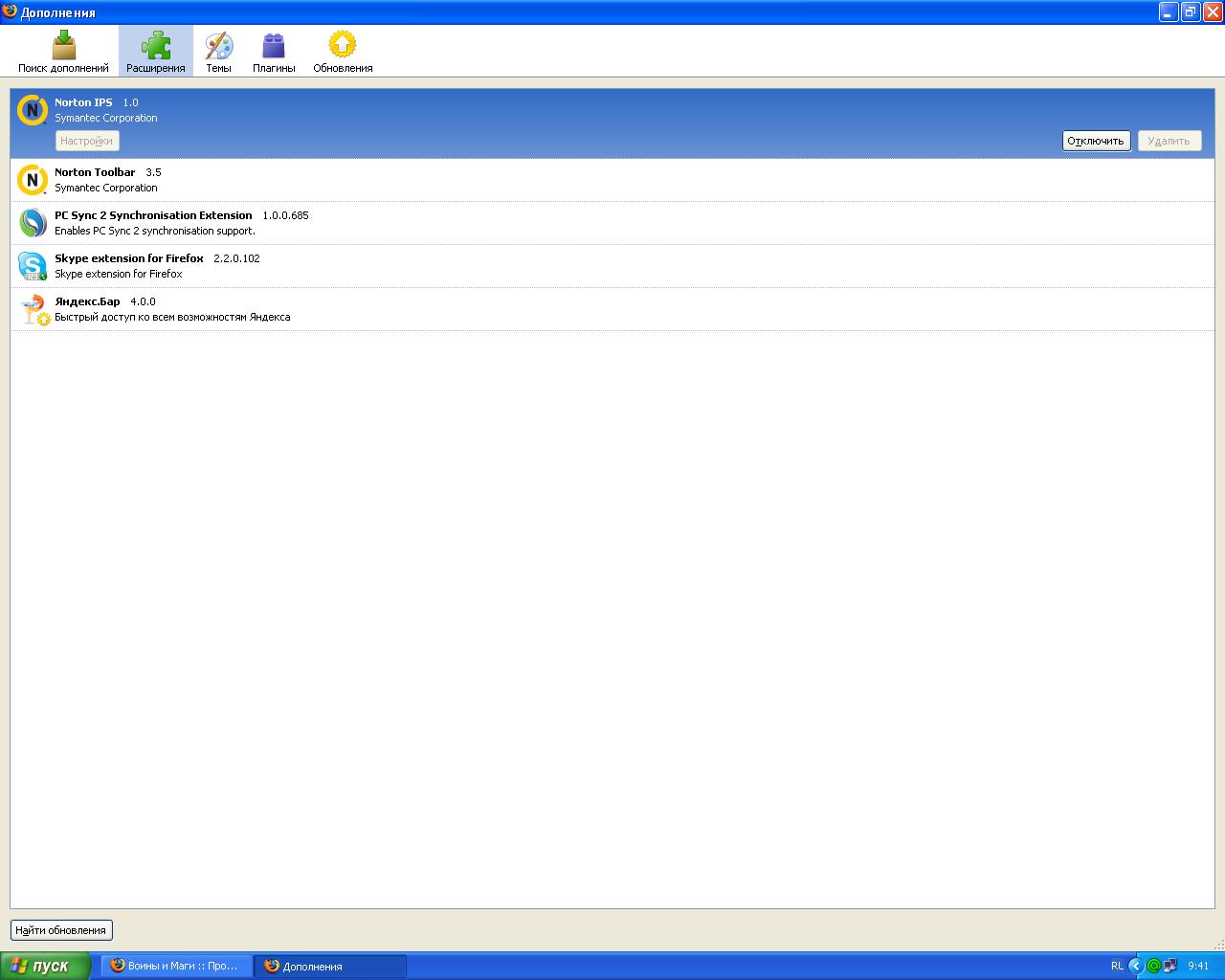Click the PC Sync 2 extension icon
The height and width of the screenshot is (980, 1225).
point(33,223)
